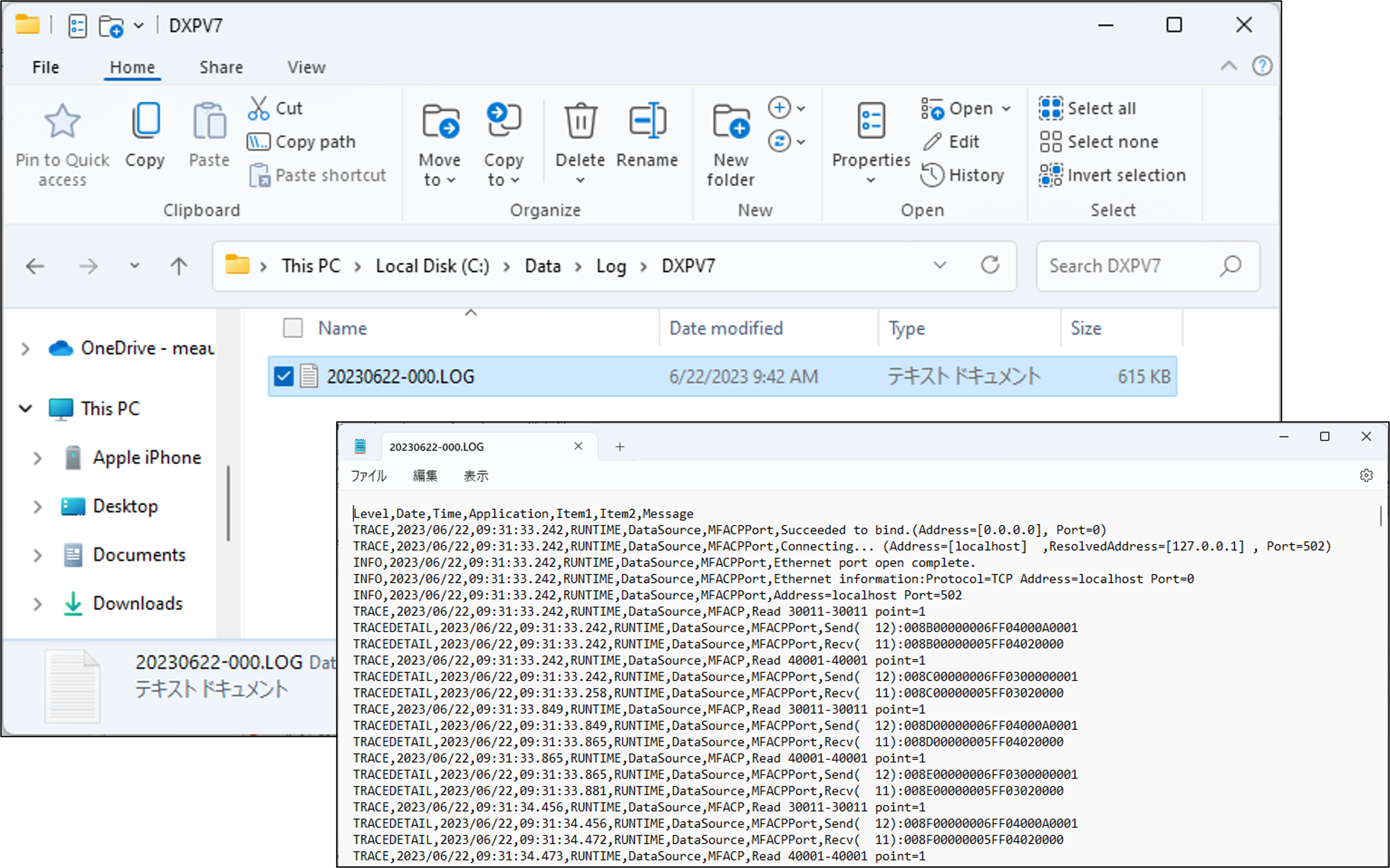
Task: Click the Search DXPV7 field
Action: 1126,266
